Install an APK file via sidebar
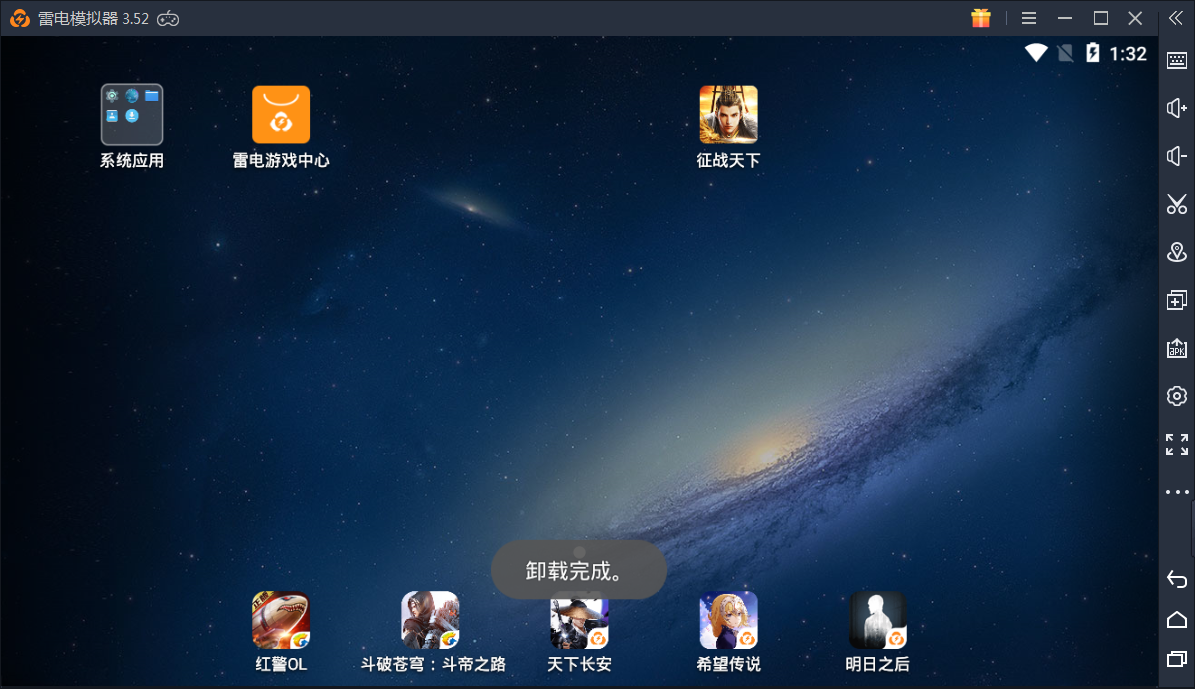The width and height of the screenshot is (1195, 689). tap(1177, 348)
